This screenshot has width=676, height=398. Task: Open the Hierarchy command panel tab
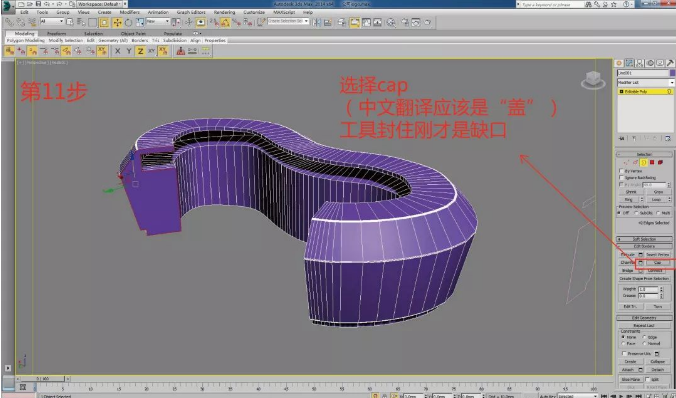640,63
